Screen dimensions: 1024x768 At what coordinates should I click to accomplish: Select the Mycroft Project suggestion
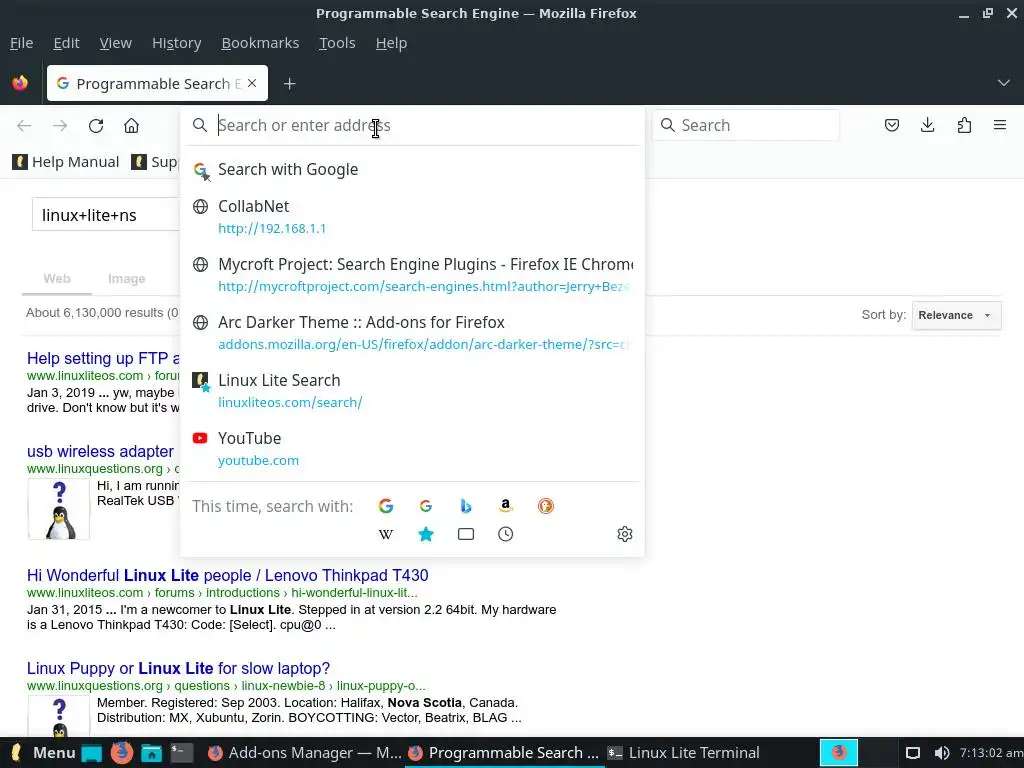click(x=412, y=275)
